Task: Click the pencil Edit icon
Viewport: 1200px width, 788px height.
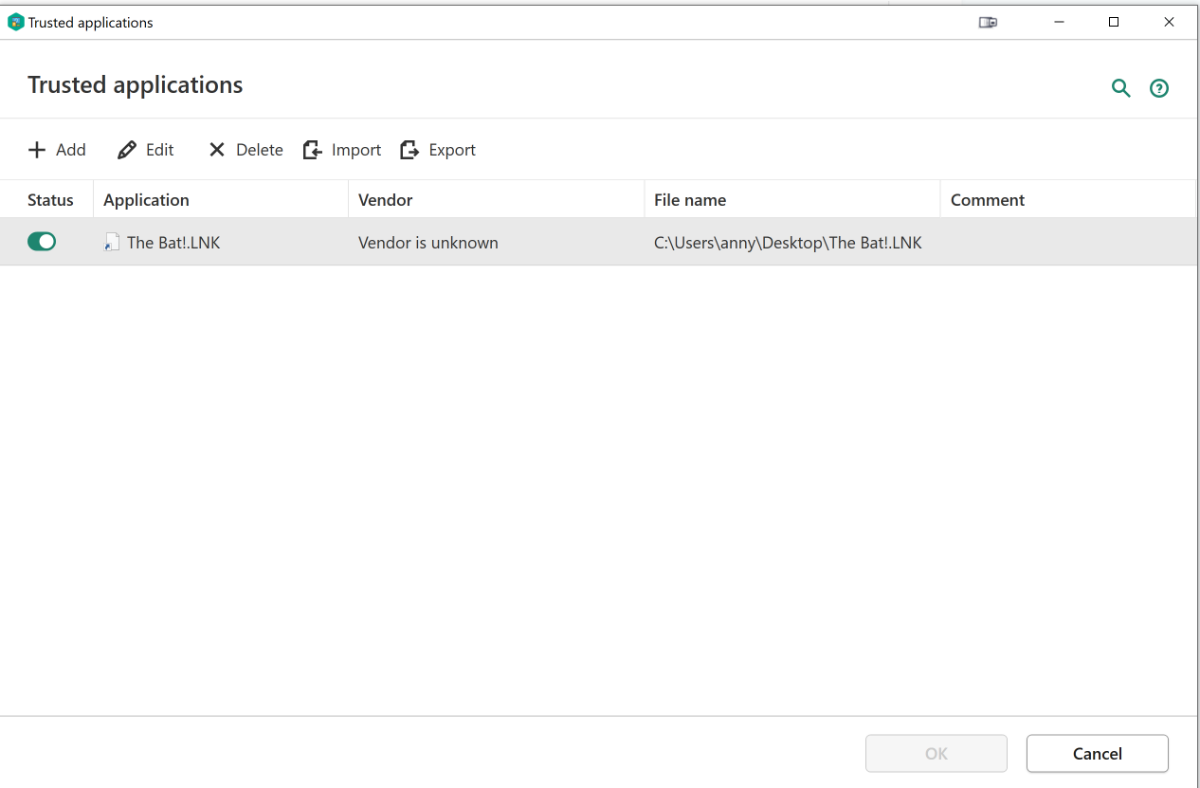Action: pos(127,150)
